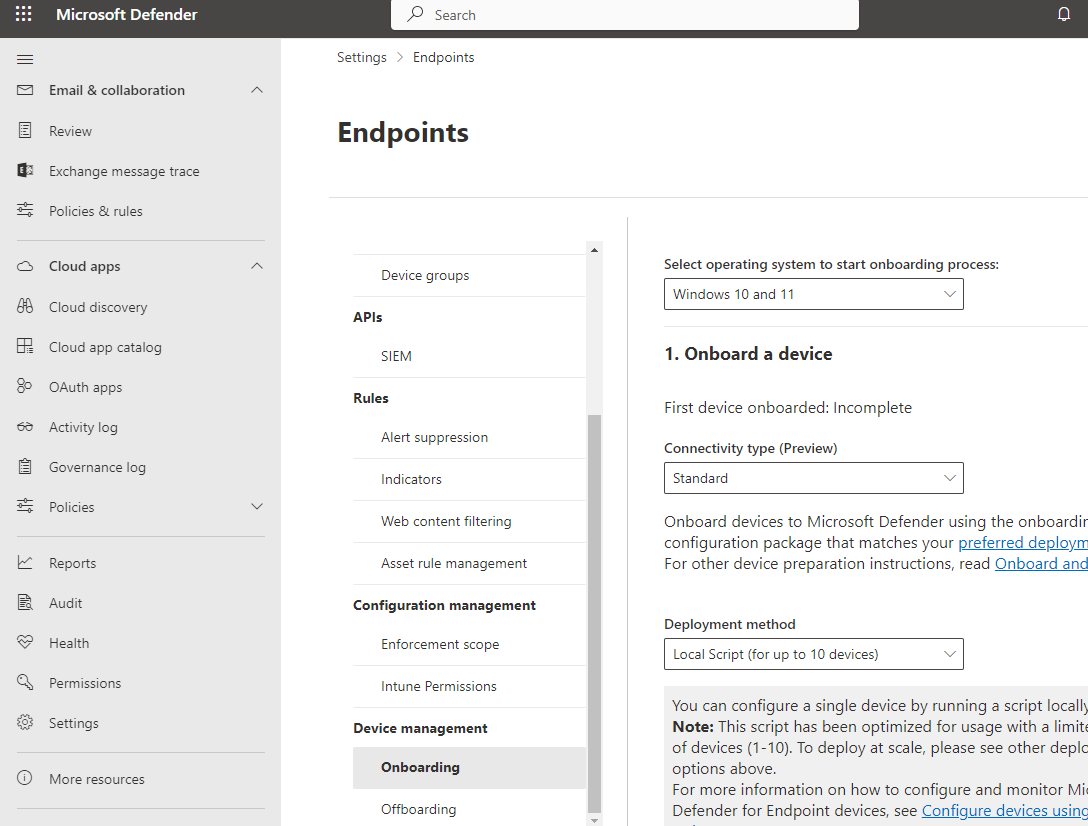Viewport: 1088px width, 826px height.
Task: Click the "First device onboarded: Incomplete" text
Action: (x=788, y=407)
